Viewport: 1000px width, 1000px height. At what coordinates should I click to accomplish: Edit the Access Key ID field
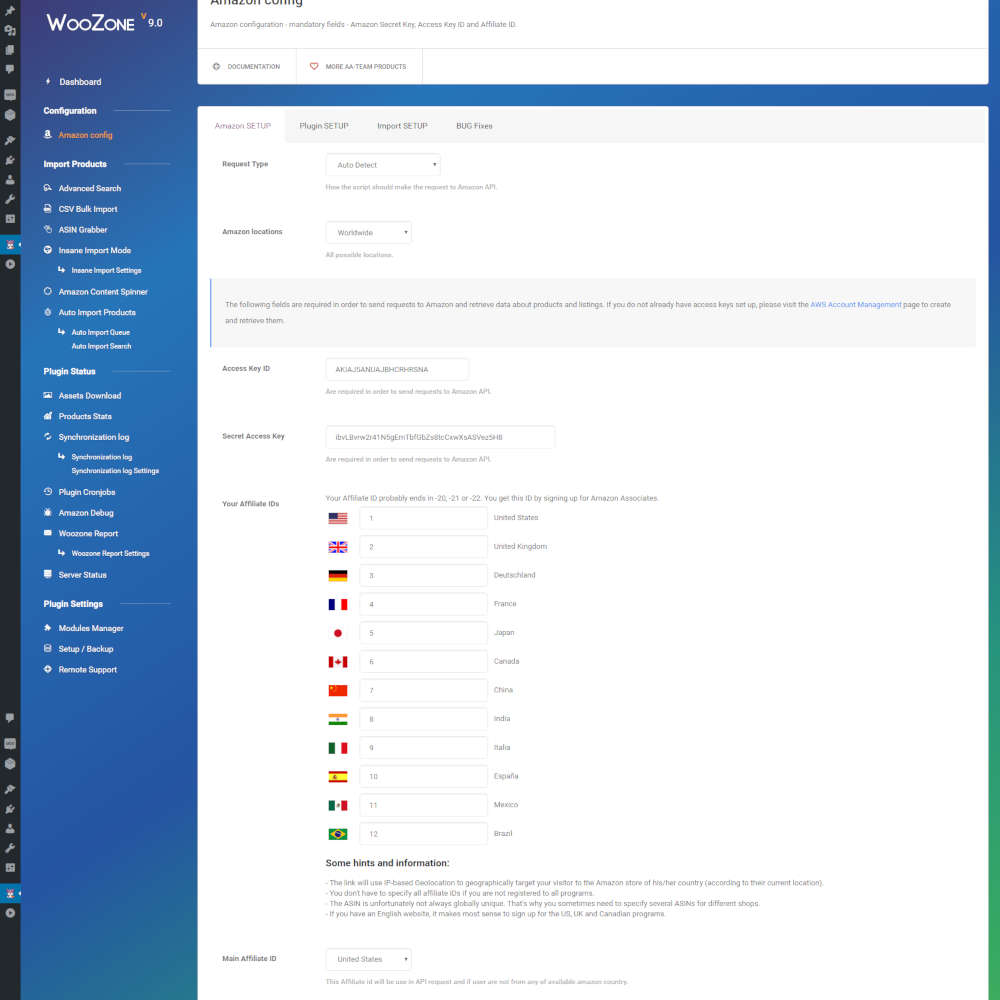(397, 369)
